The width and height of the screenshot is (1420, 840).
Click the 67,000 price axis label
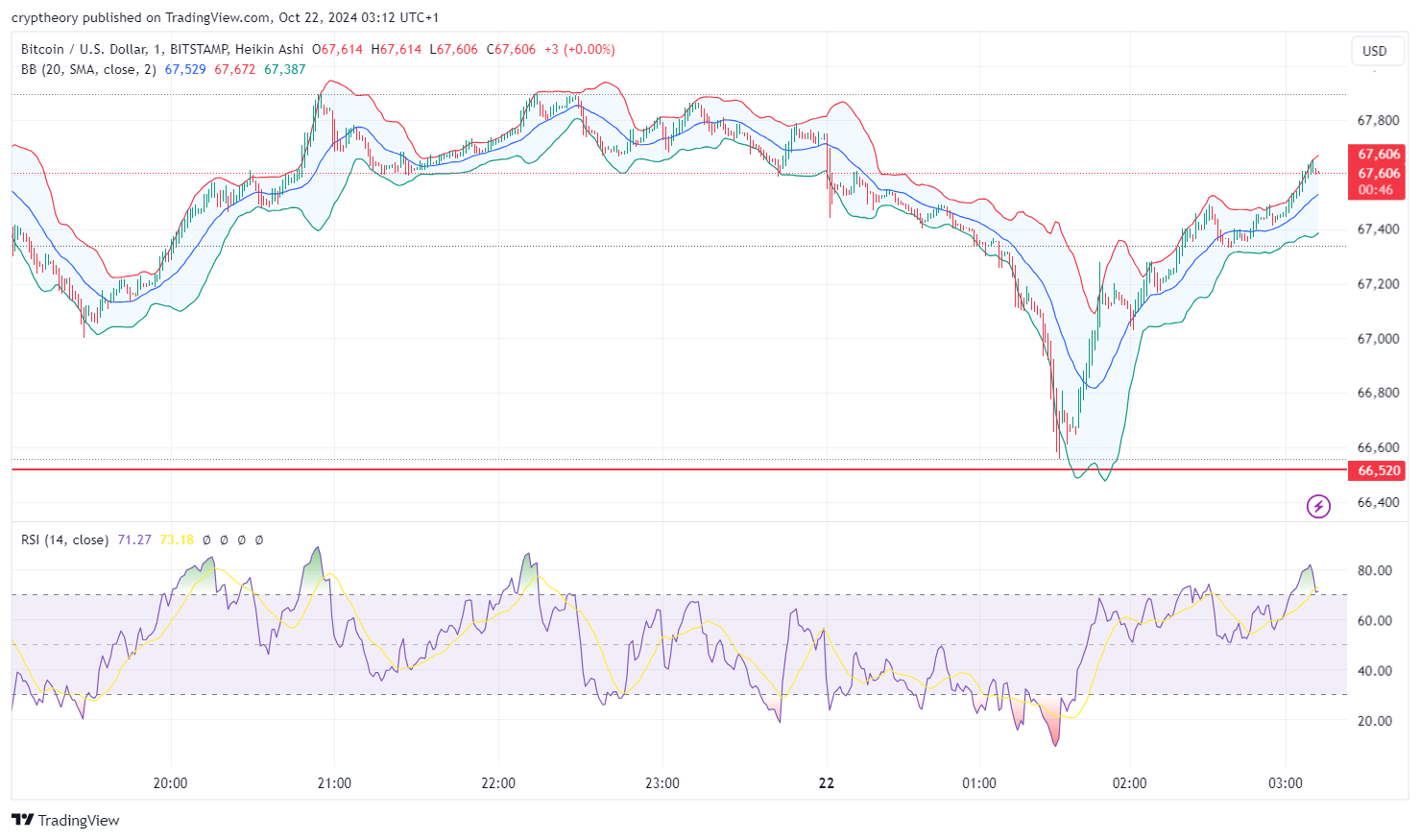(x=1378, y=339)
